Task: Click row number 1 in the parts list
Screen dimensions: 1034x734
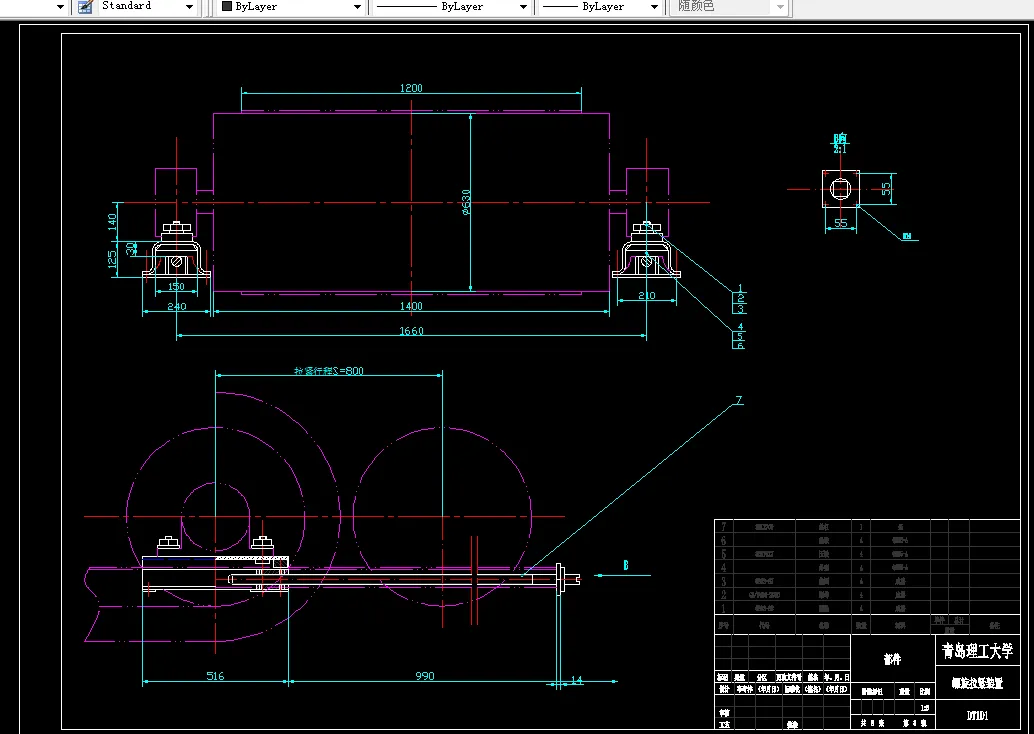Action: (x=723, y=609)
